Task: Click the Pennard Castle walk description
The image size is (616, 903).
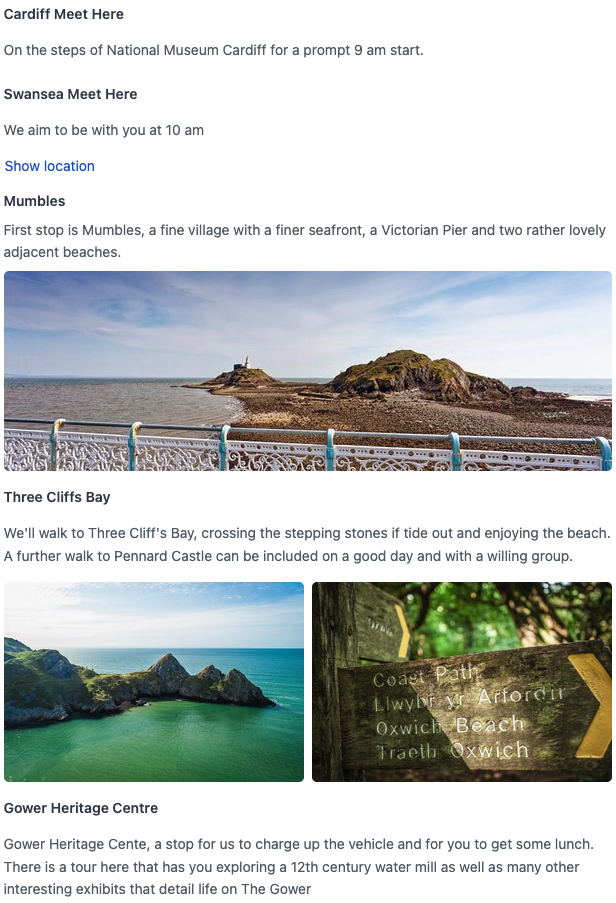Action: pyautogui.click(x=288, y=556)
